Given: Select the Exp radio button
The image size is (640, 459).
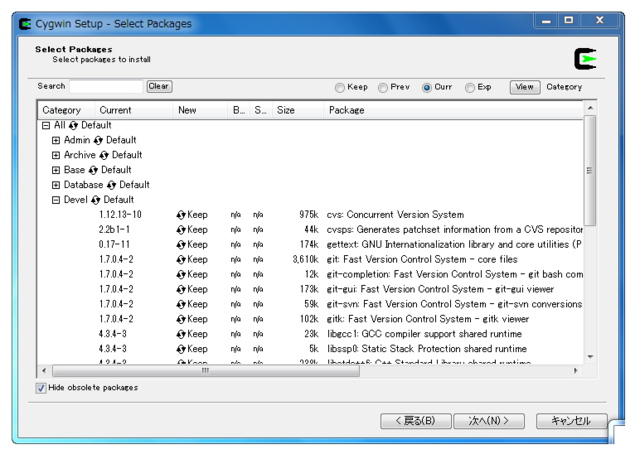Looking at the screenshot, I should pyautogui.click(x=470, y=88).
